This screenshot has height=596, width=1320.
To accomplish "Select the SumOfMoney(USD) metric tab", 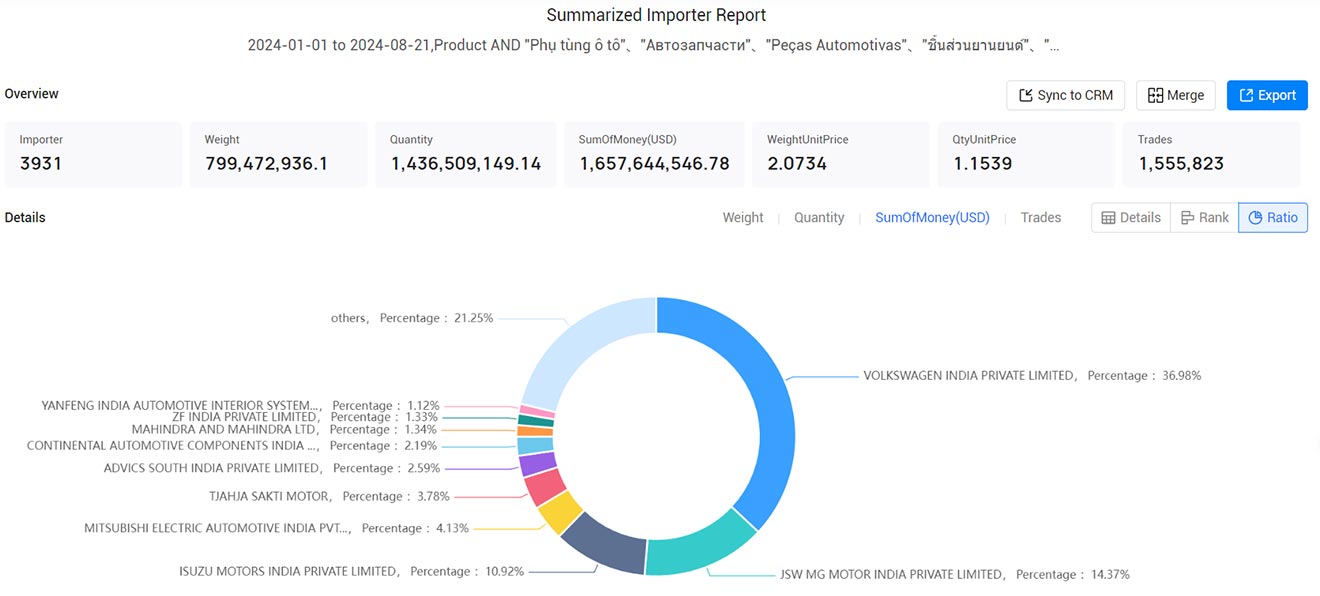I will pos(932,217).
